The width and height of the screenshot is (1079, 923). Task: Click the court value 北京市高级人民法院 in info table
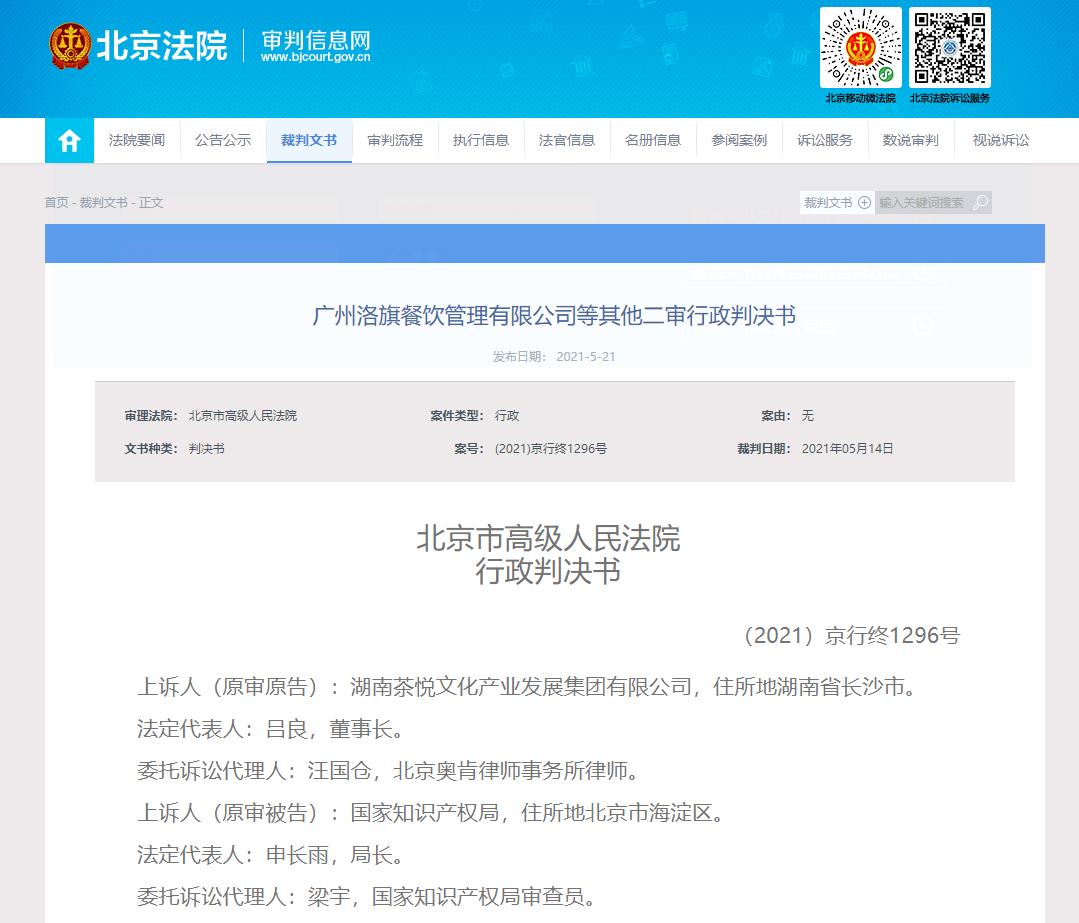243,416
